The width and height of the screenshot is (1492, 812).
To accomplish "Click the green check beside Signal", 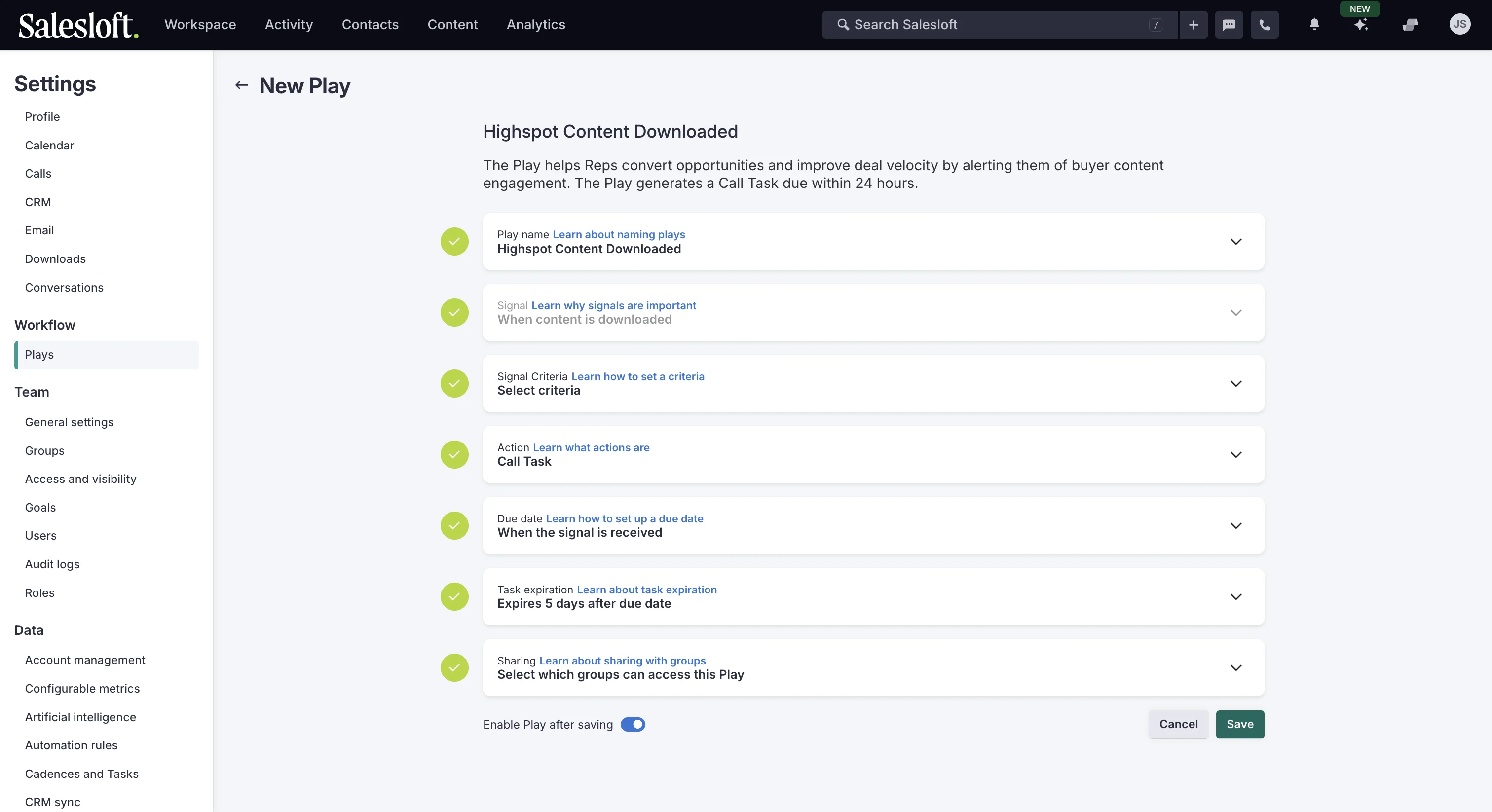I will pos(455,313).
